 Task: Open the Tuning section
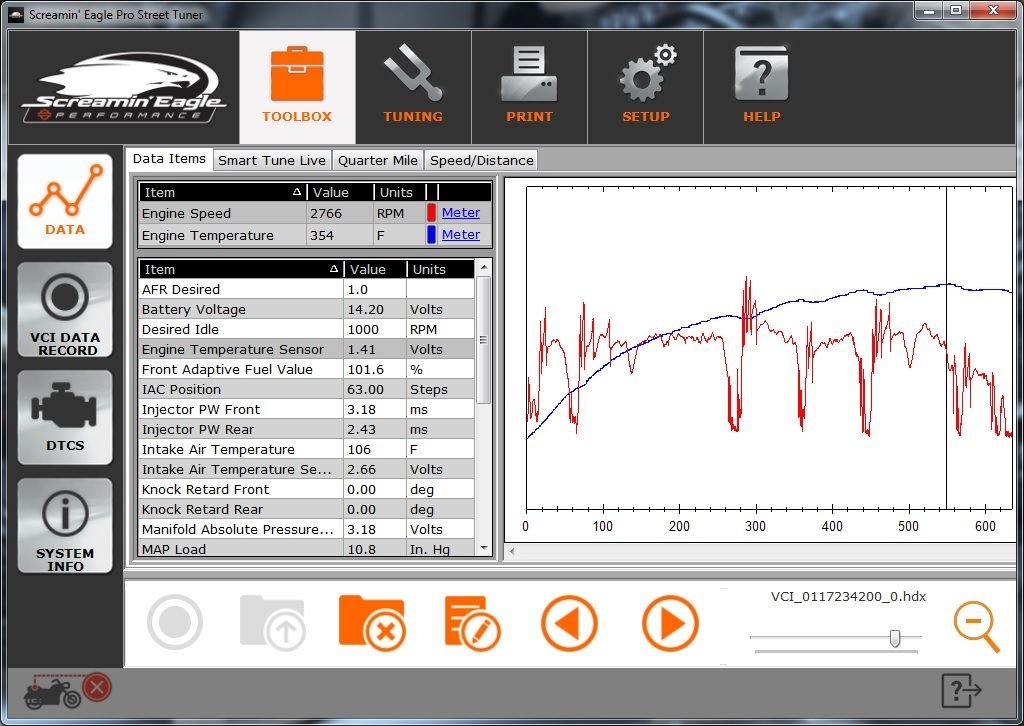click(x=412, y=87)
